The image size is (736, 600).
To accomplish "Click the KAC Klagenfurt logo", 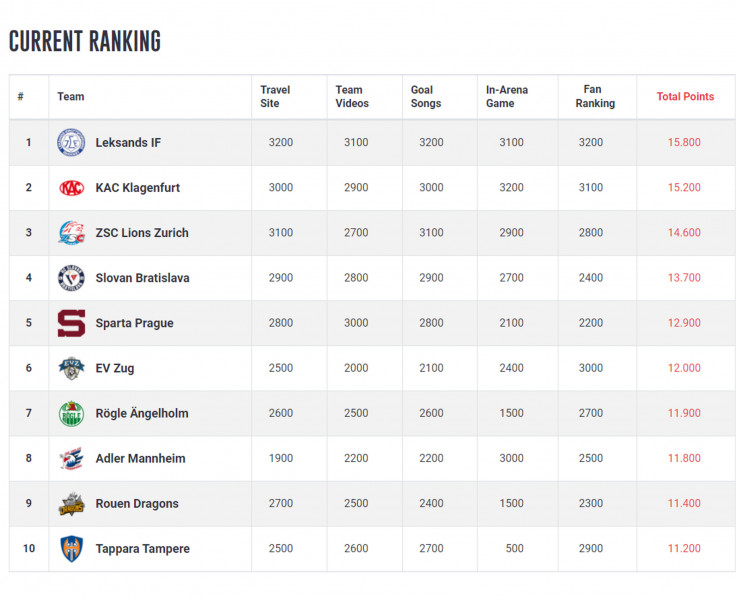I will (71, 188).
